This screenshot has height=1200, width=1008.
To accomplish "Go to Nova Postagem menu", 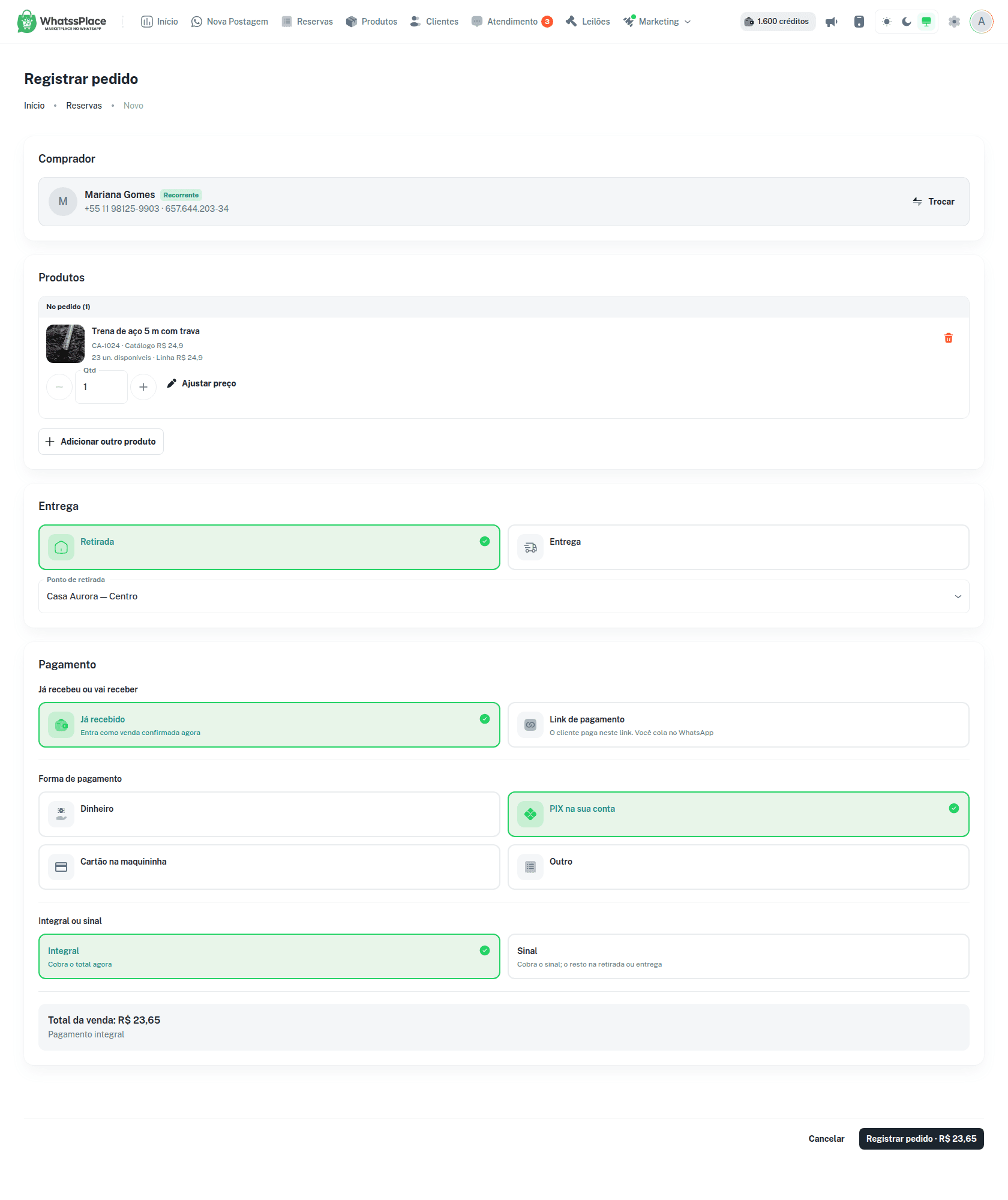I will click(229, 22).
